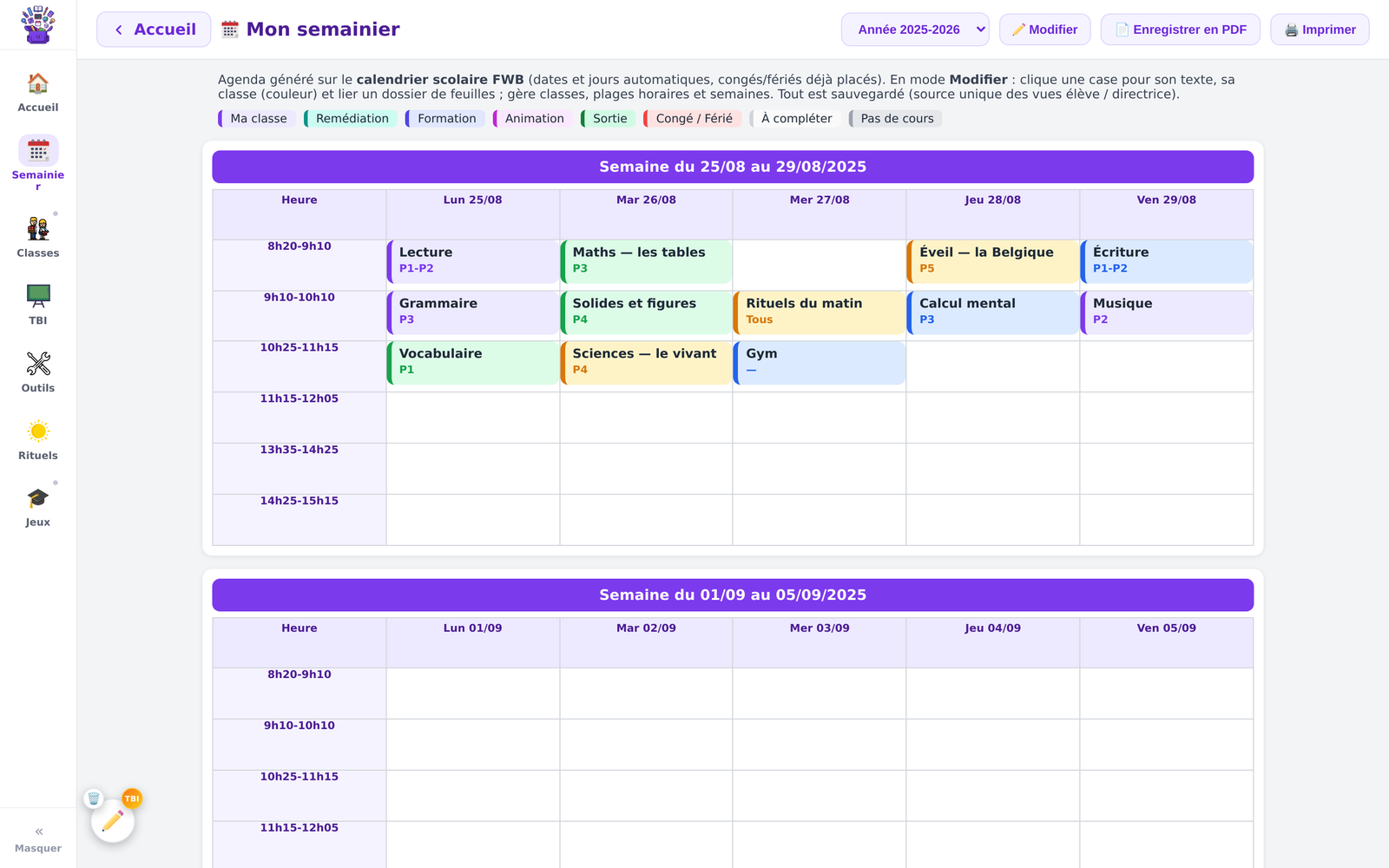Click the À compléter legend tag
Viewport: 1389px width, 868px height.
(795, 119)
